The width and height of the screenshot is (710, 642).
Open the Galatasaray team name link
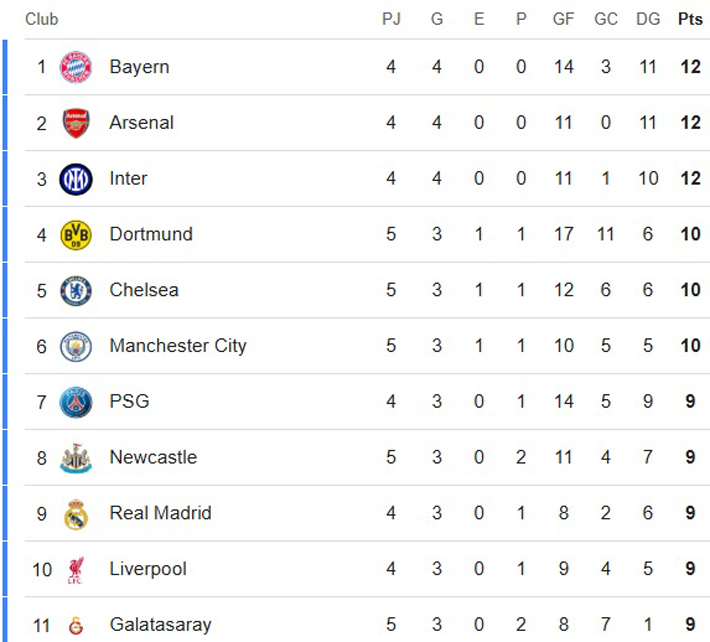(160, 625)
